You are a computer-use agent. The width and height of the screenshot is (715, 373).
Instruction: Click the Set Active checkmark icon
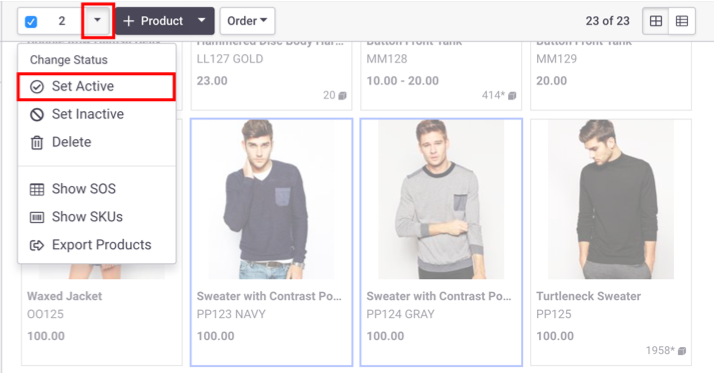tap(36, 87)
